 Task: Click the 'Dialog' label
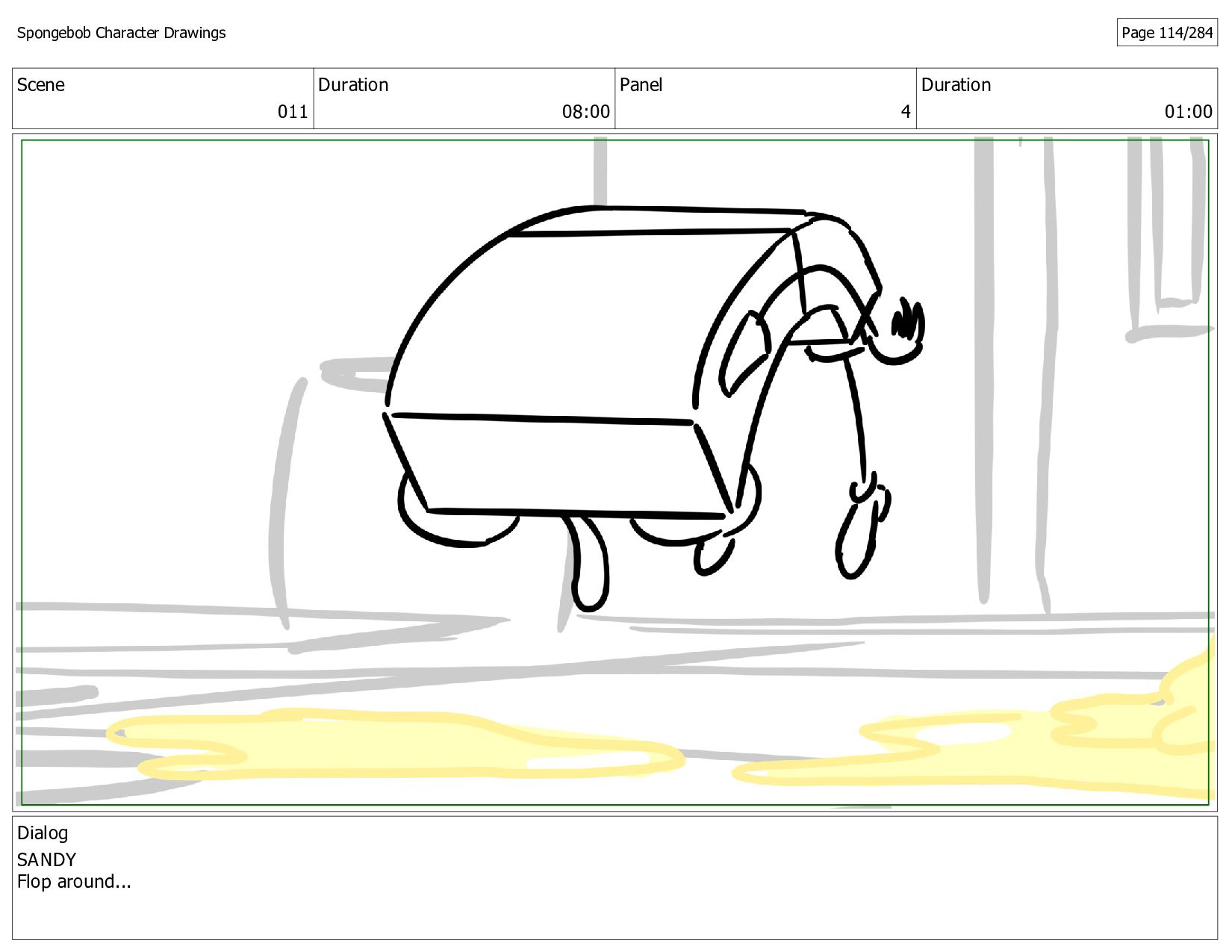tap(43, 833)
